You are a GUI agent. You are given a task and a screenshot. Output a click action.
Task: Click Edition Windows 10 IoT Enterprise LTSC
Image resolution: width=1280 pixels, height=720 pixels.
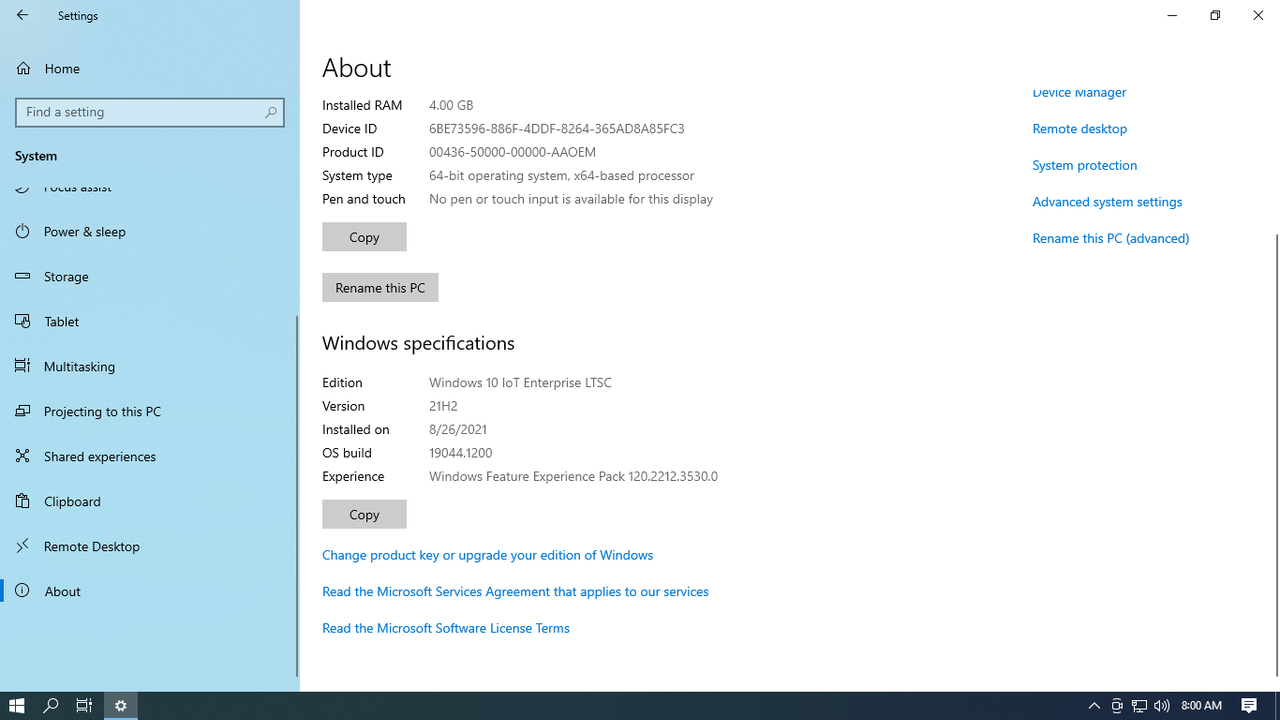click(520, 383)
